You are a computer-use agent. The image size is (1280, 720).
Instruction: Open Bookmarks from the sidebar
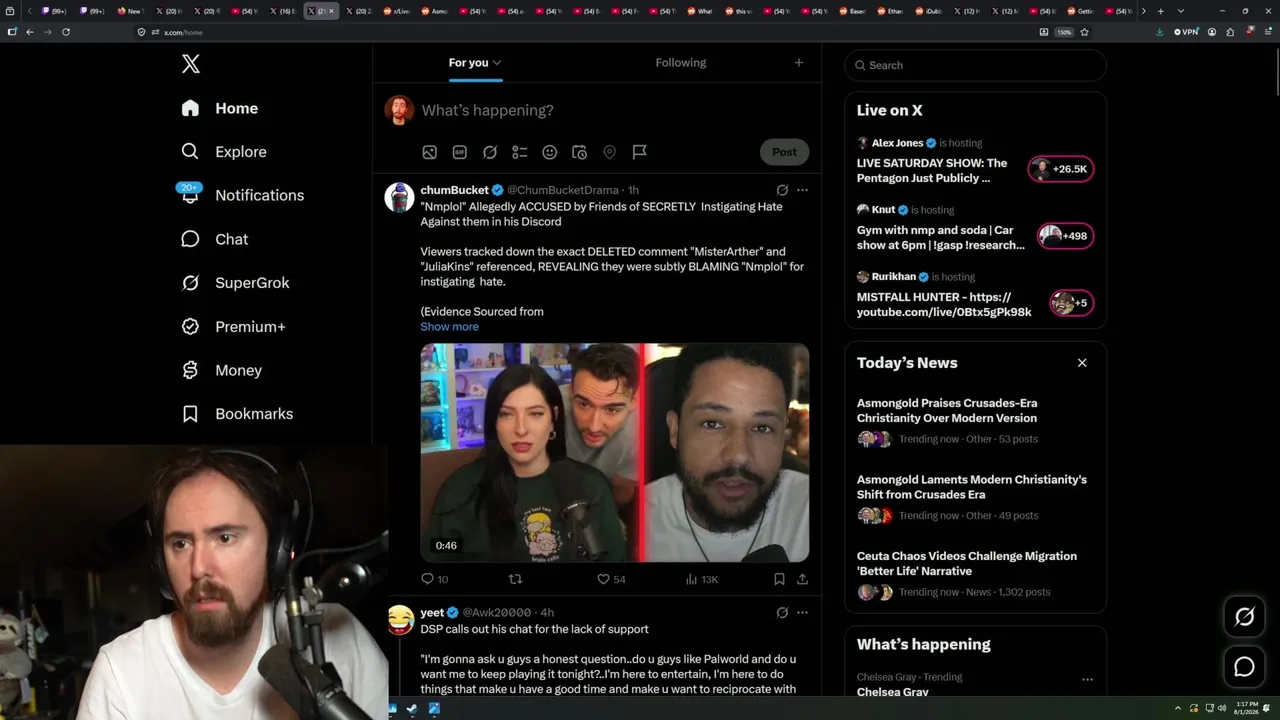click(237, 414)
